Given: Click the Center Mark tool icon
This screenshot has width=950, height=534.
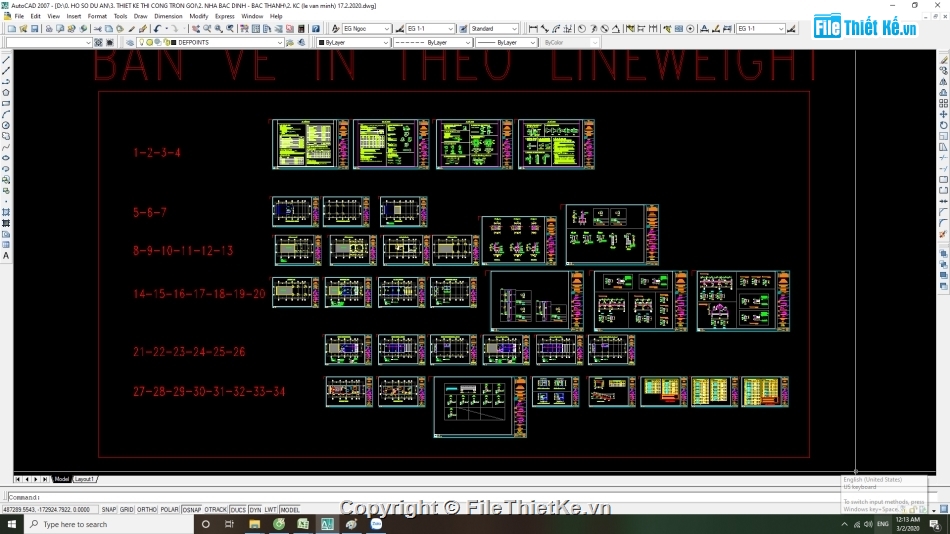Looking at the screenshot, I should (x=690, y=28).
